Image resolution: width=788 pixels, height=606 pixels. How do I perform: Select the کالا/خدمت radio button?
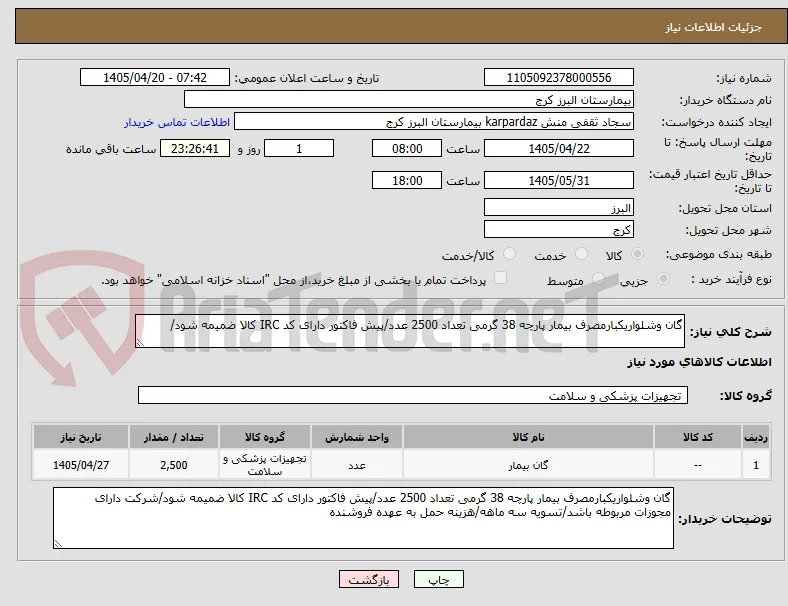click(x=510, y=254)
